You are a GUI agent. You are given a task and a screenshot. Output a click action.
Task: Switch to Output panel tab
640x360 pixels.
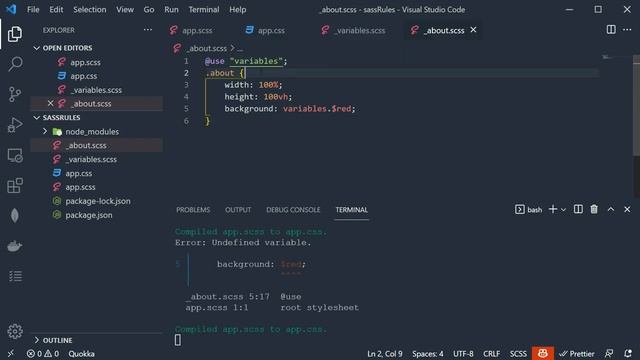pos(238,209)
